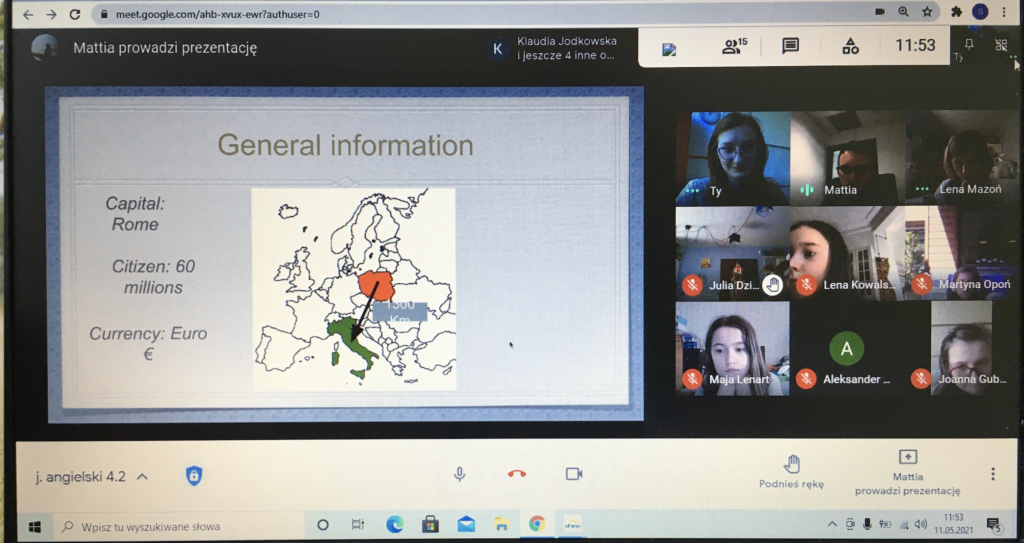This screenshot has width=1024, height=543.
Task: Go forward in the browser
Action: pos(51,14)
